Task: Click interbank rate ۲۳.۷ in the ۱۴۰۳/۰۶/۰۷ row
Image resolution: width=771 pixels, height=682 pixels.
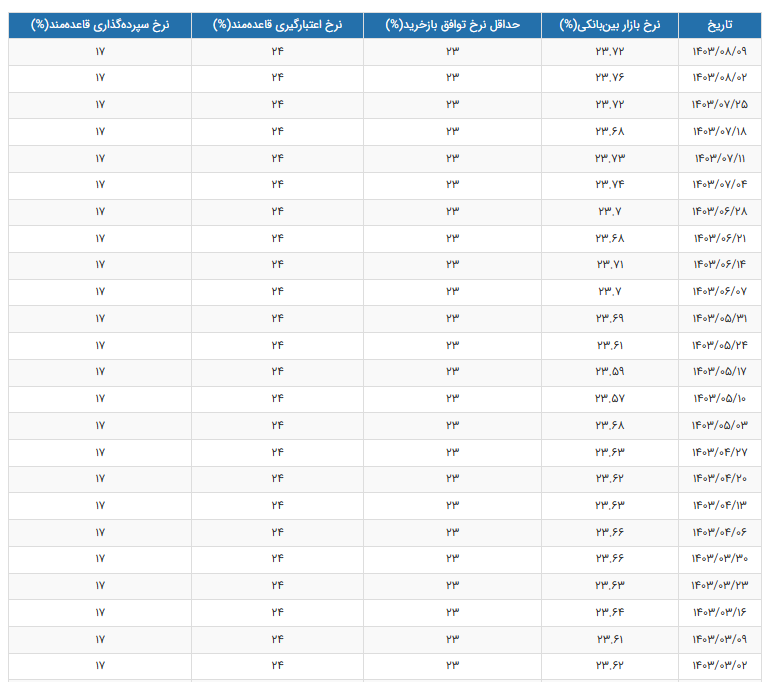Action: [x=610, y=292]
